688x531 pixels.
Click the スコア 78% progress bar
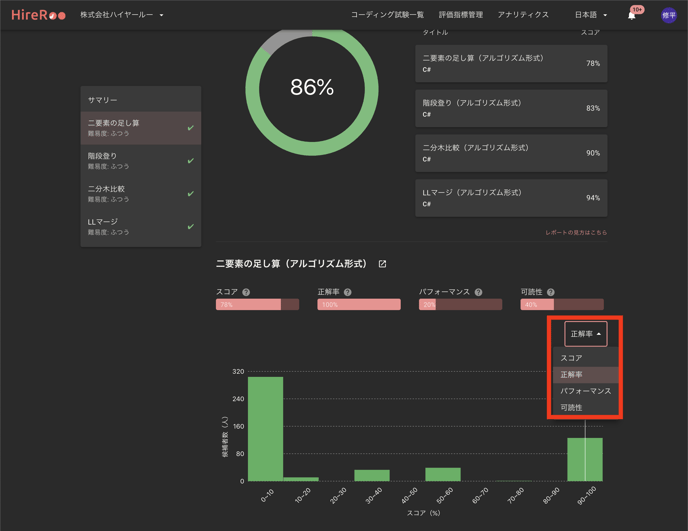pyautogui.click(x=258, y=305)
